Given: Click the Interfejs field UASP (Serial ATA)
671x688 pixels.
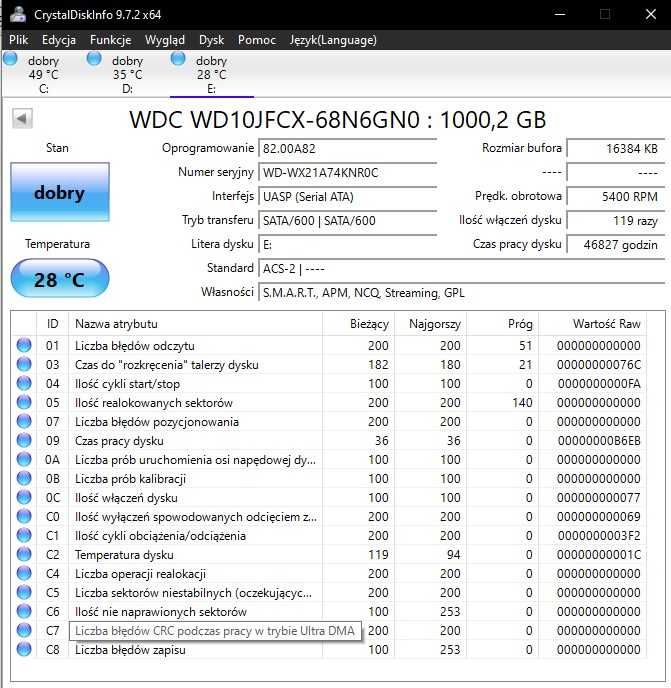Looking at the screenshot, I should pos(348,197).
